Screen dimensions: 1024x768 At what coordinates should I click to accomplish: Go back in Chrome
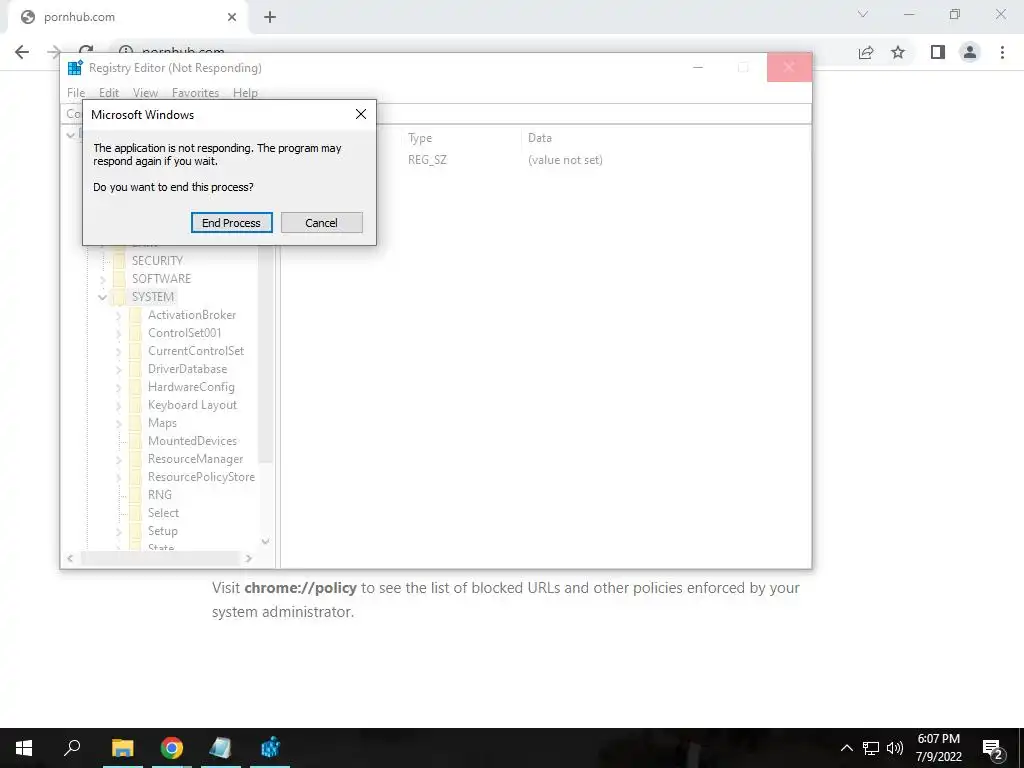pos(22,52)
